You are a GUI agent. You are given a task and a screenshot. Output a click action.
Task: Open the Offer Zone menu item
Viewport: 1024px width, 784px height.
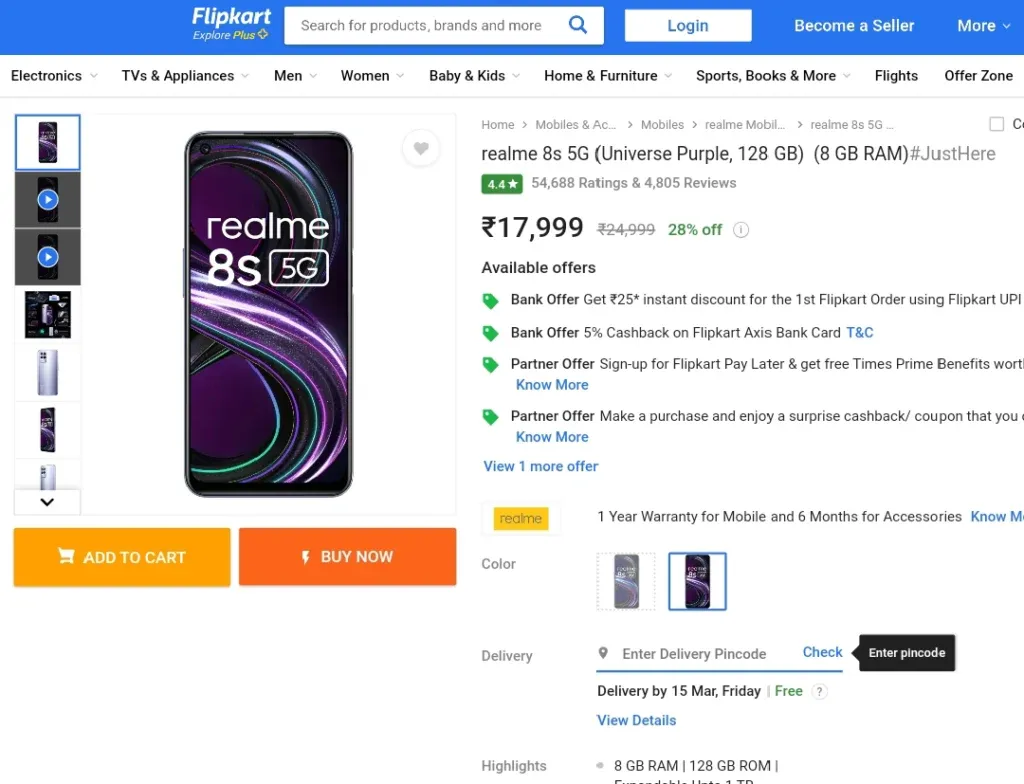click(x=978, y=76)
